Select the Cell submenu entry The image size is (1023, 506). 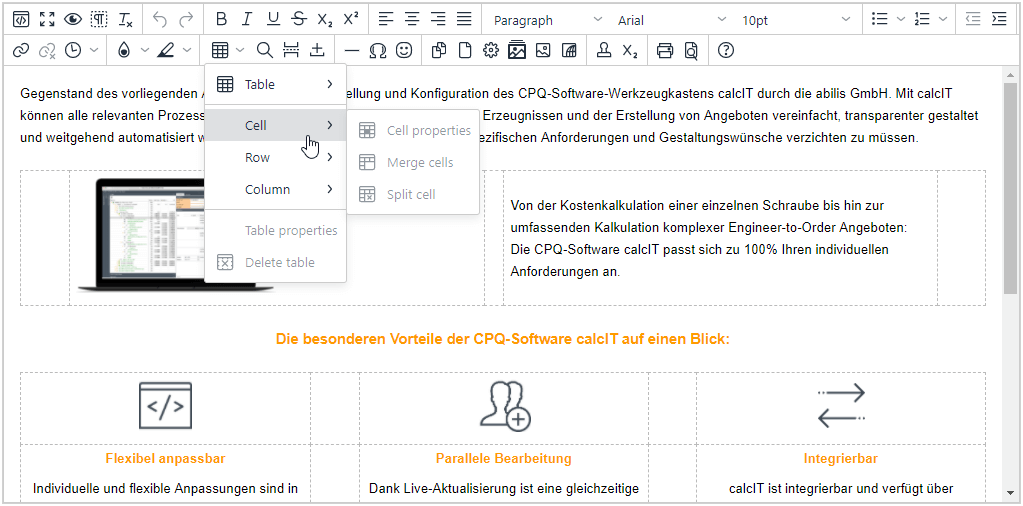275,125
